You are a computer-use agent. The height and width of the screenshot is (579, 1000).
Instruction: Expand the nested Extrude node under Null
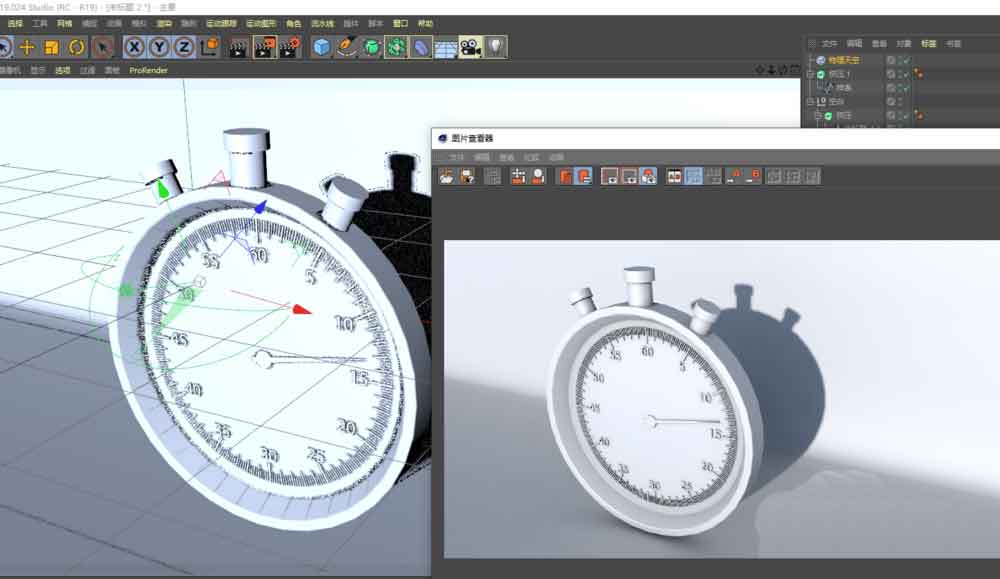point(817,115)
